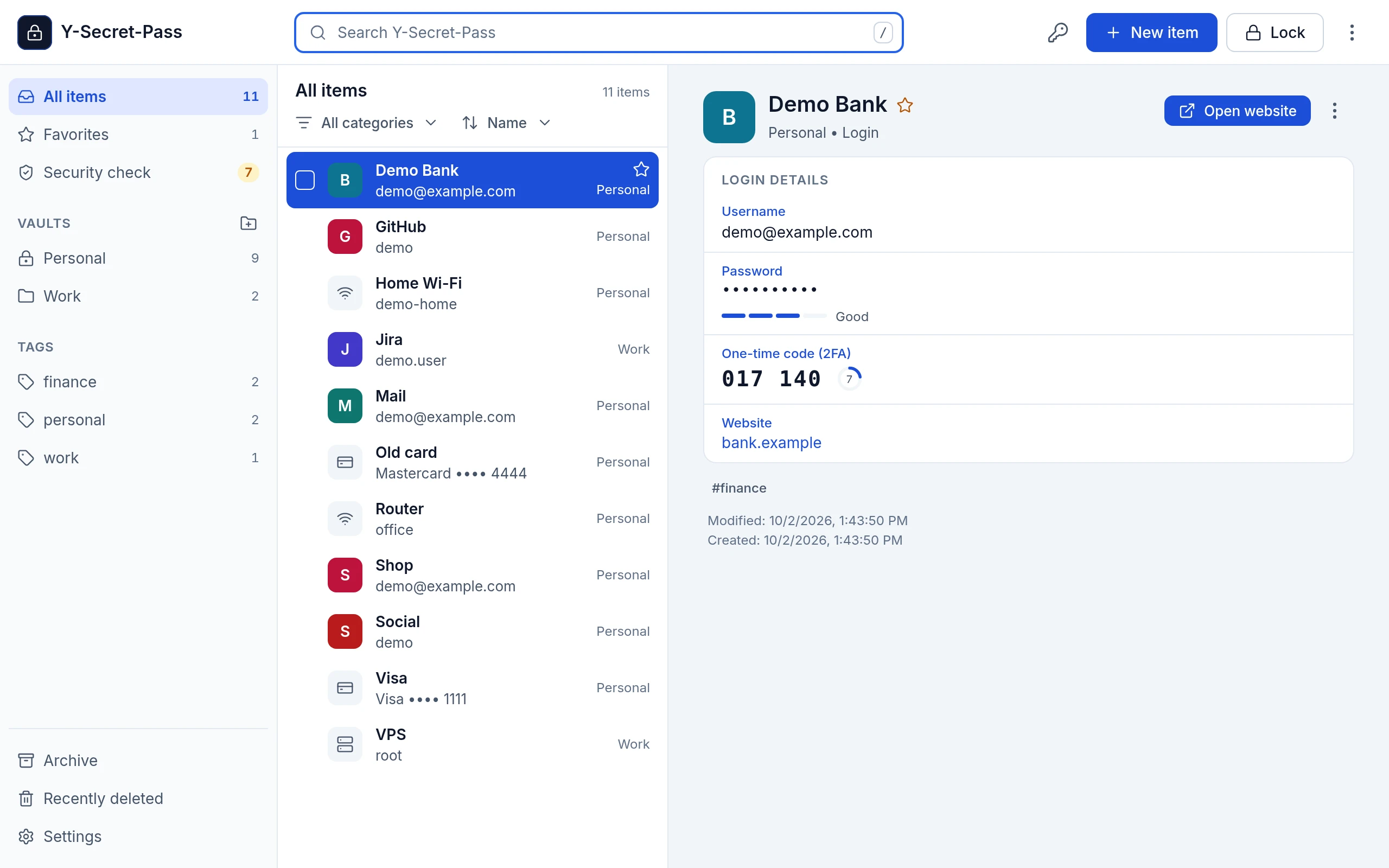Image resolution: width=1389 pixels, height=868 pixels.
Task: Click the masked Password dots field
Action: [770, 289]
